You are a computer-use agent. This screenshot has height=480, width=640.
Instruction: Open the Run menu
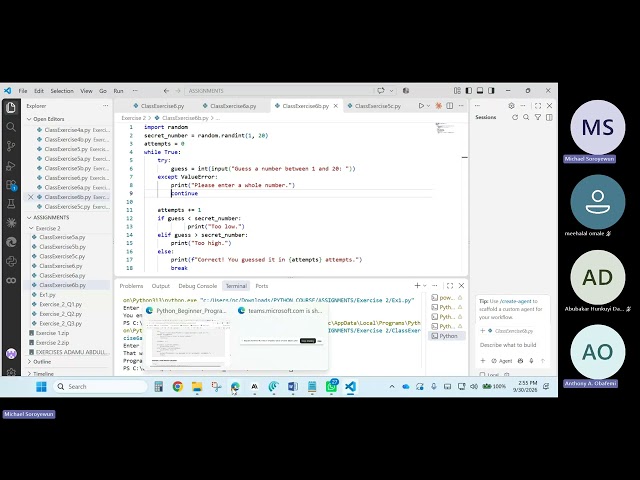click(x=118, y=91)
